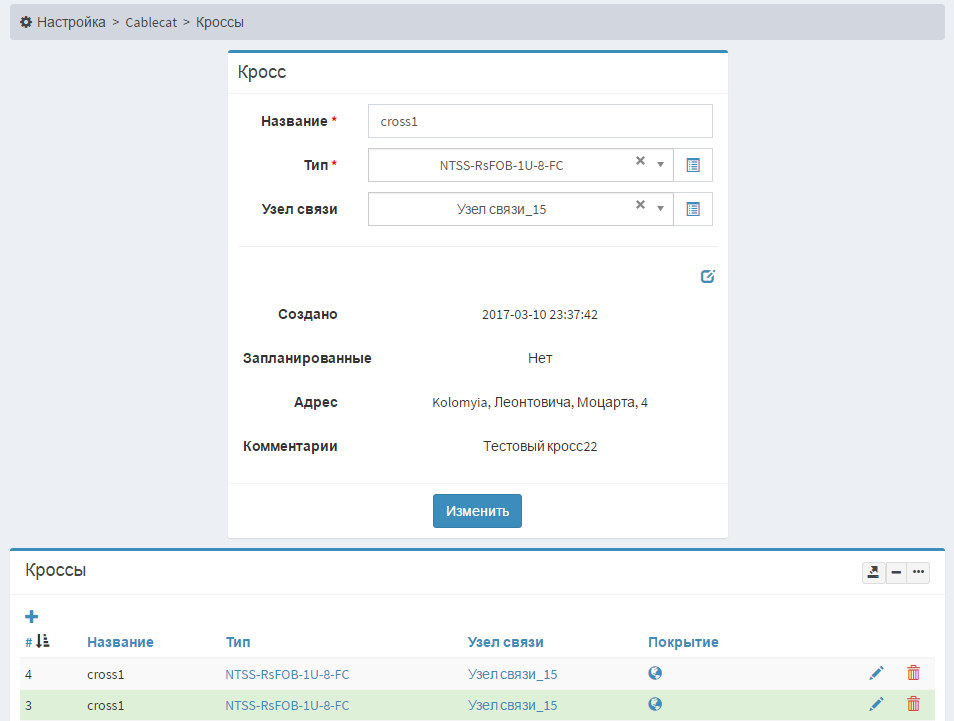The height and width of the screenshot is (721, 954).
Task: Click the list icon beside the Узел связи field
Action: pyautogui.click(x=693, y=209)
